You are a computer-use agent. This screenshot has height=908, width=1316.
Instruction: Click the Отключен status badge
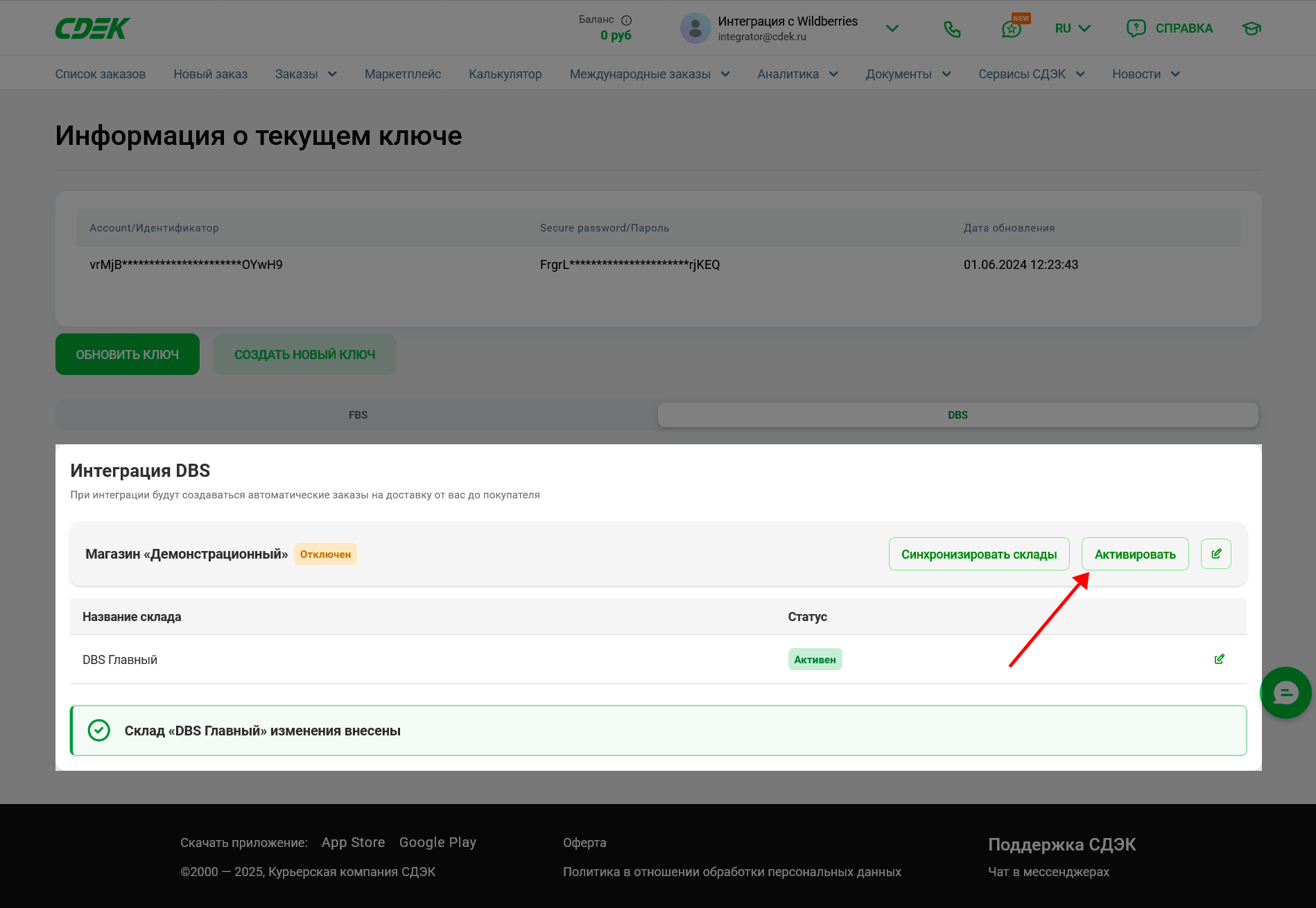point(325,555)
